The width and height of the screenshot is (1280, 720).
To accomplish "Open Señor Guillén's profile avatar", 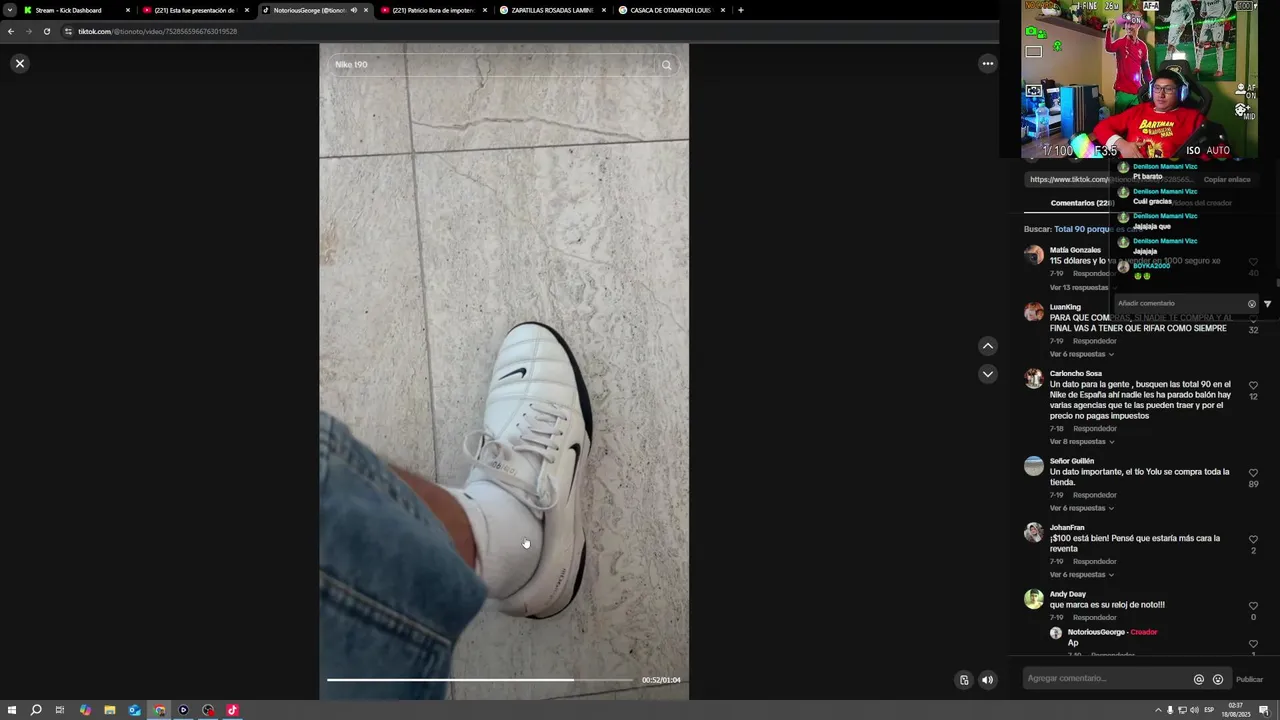I will [x=1034, y=466].
